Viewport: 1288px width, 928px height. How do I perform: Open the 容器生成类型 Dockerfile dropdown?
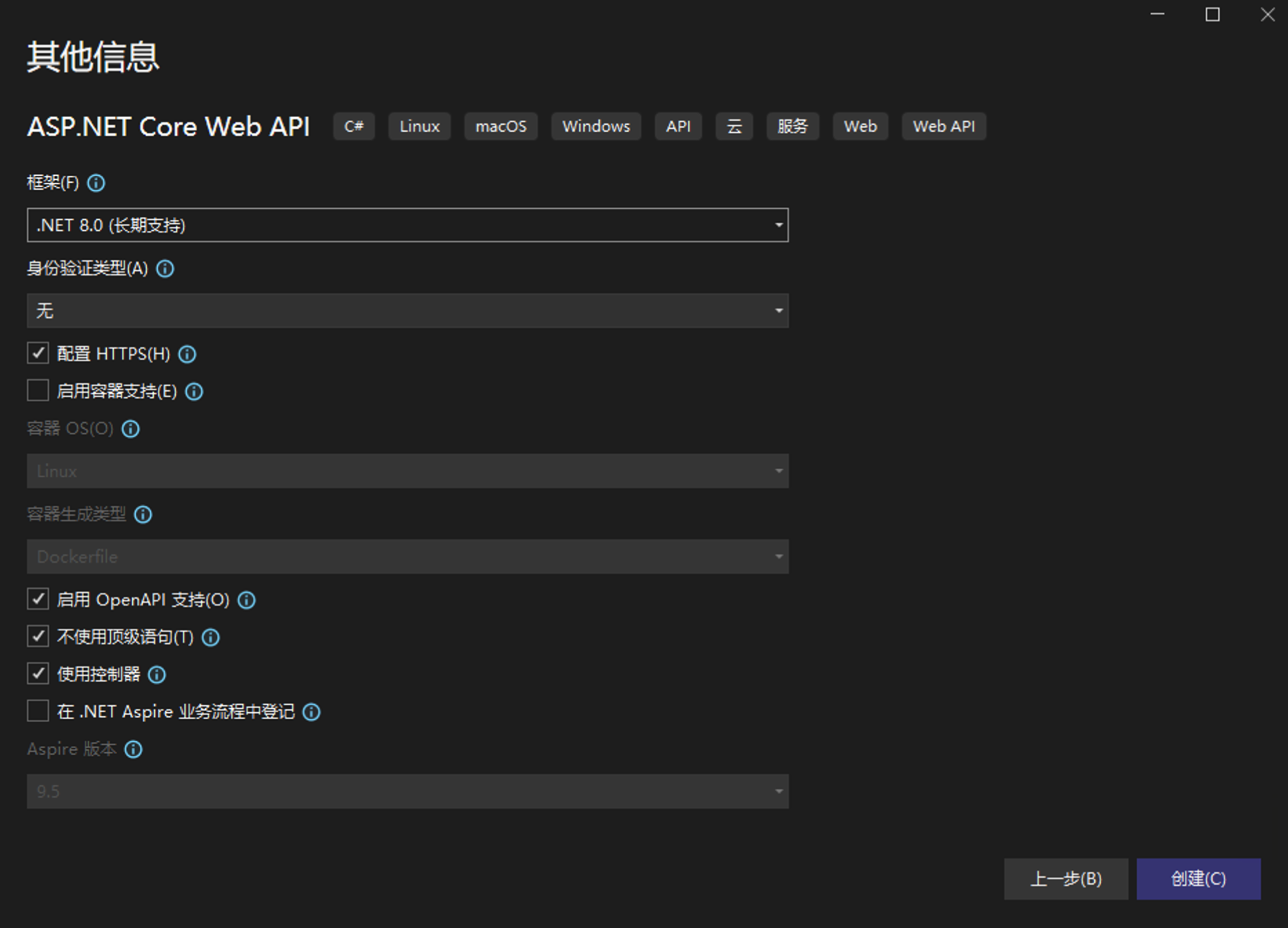[778, 556]
